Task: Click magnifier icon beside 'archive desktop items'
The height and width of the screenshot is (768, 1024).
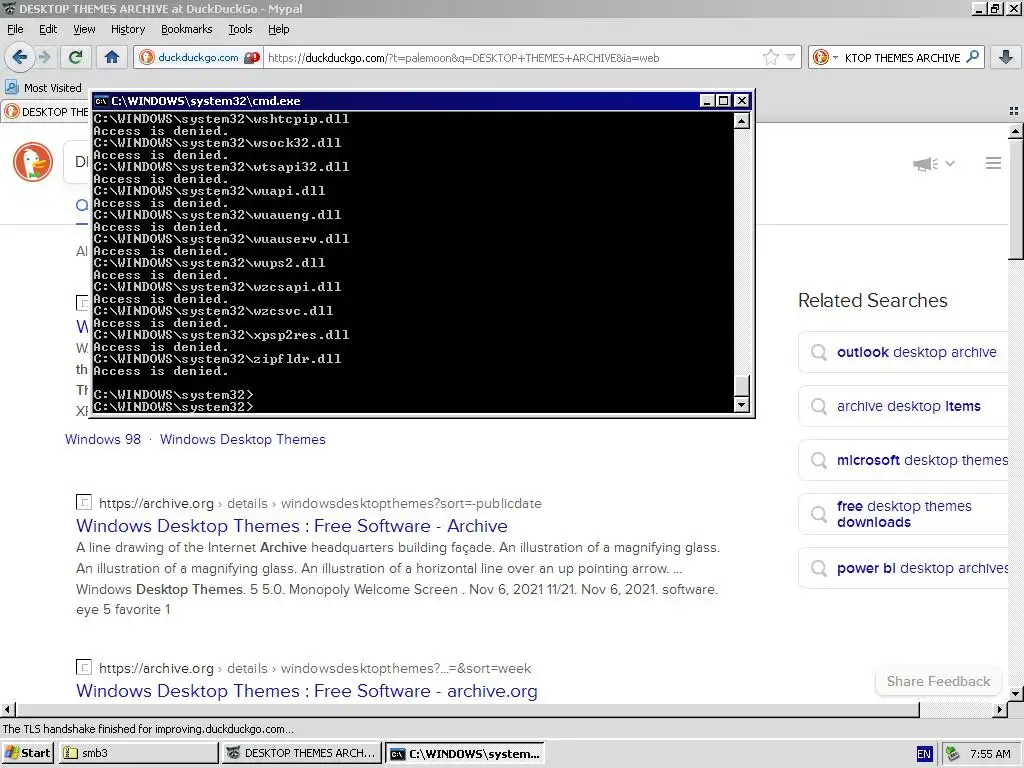Action: [819, 407]
